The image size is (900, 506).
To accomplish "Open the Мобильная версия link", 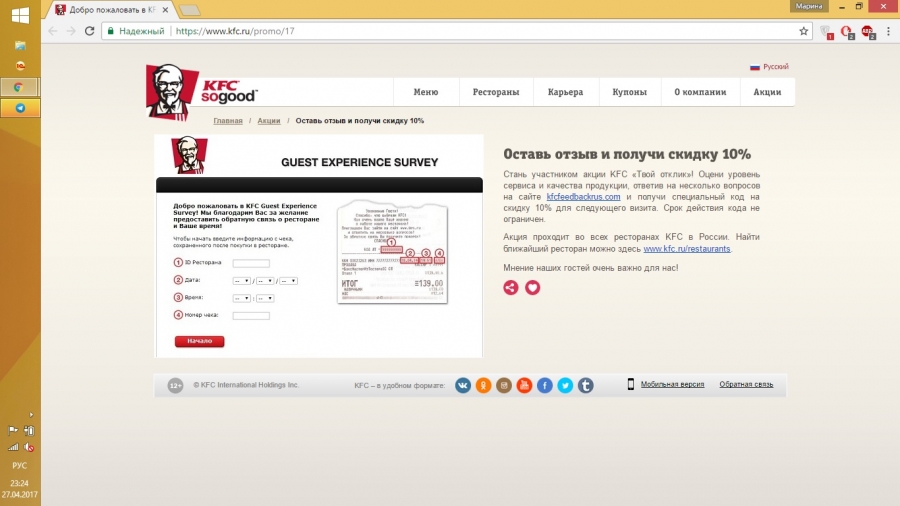I will [x=672, y=384].
